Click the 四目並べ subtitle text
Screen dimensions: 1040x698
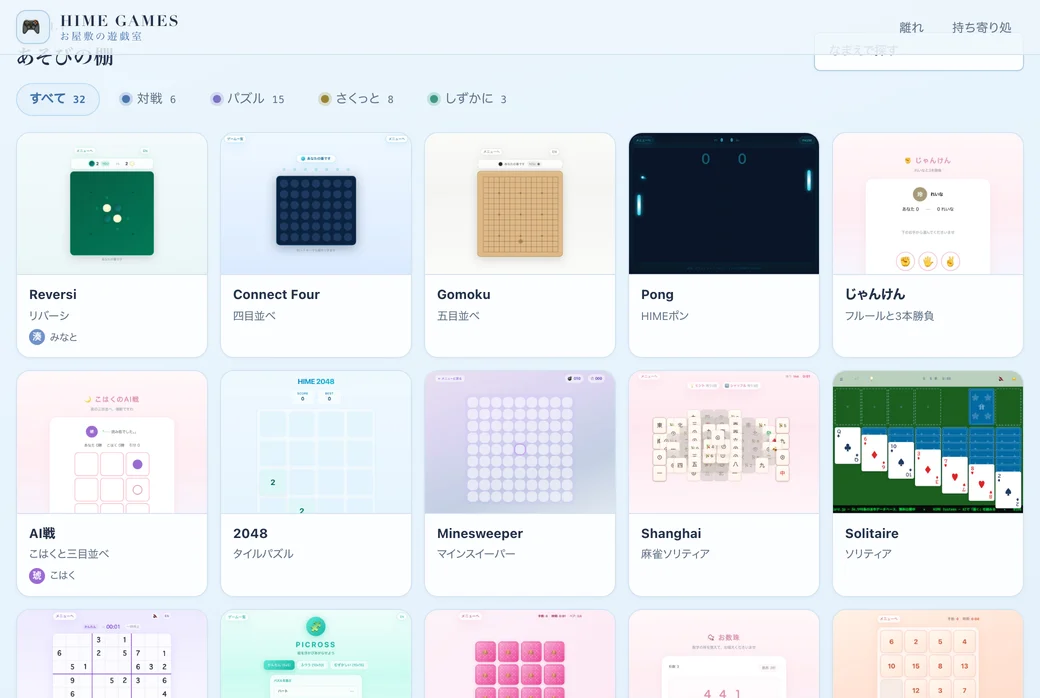[254, 316]
